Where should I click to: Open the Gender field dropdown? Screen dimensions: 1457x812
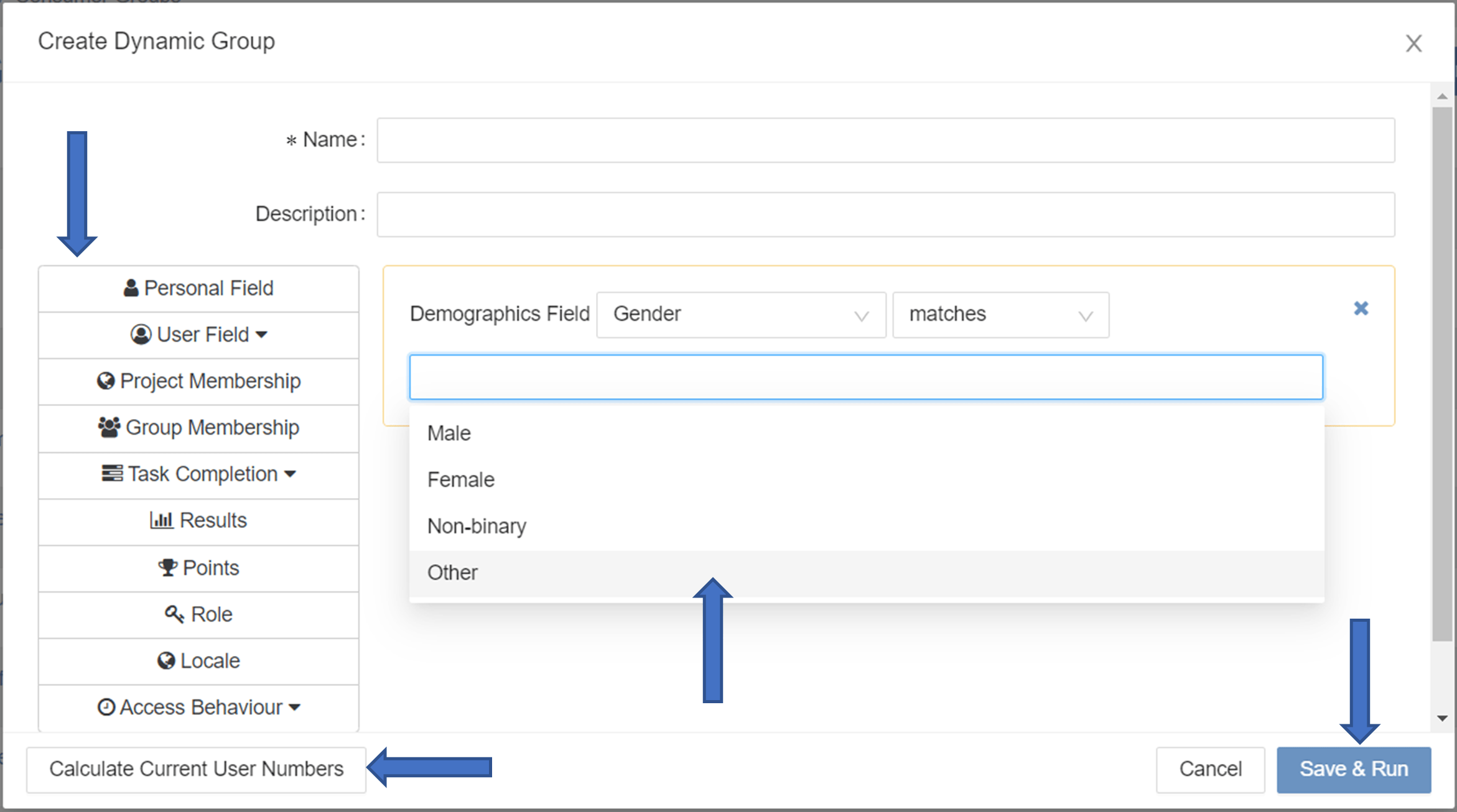740,315
